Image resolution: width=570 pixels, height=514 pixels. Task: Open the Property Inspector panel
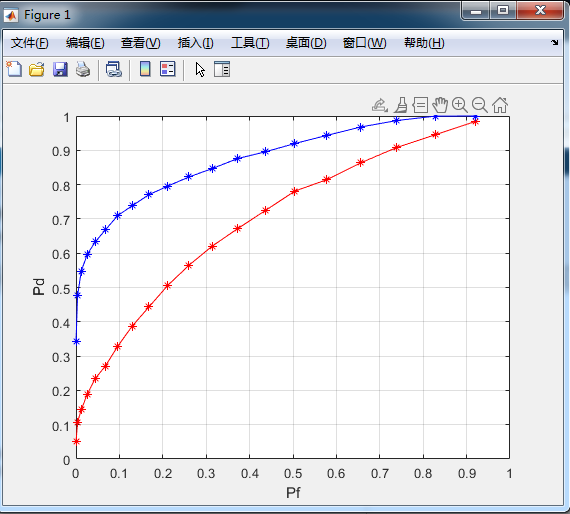point(222,69)
